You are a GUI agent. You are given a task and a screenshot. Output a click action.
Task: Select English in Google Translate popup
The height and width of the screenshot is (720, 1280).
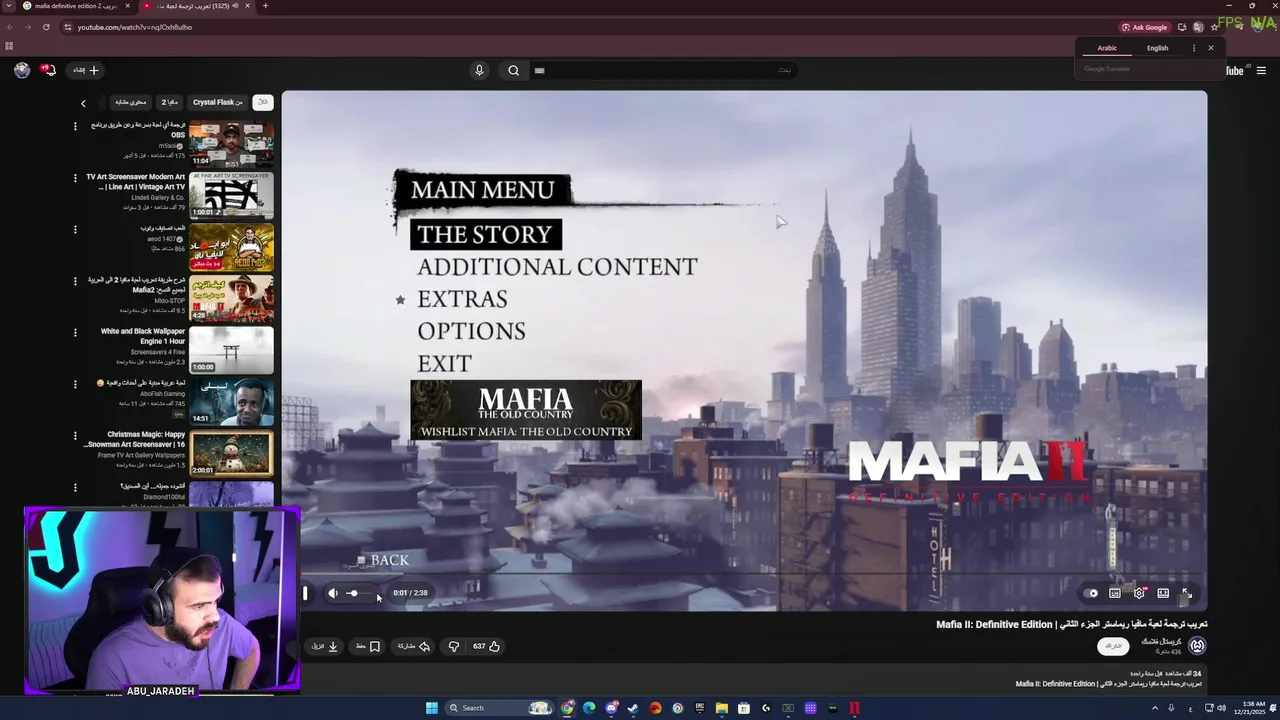(1157, 48)
